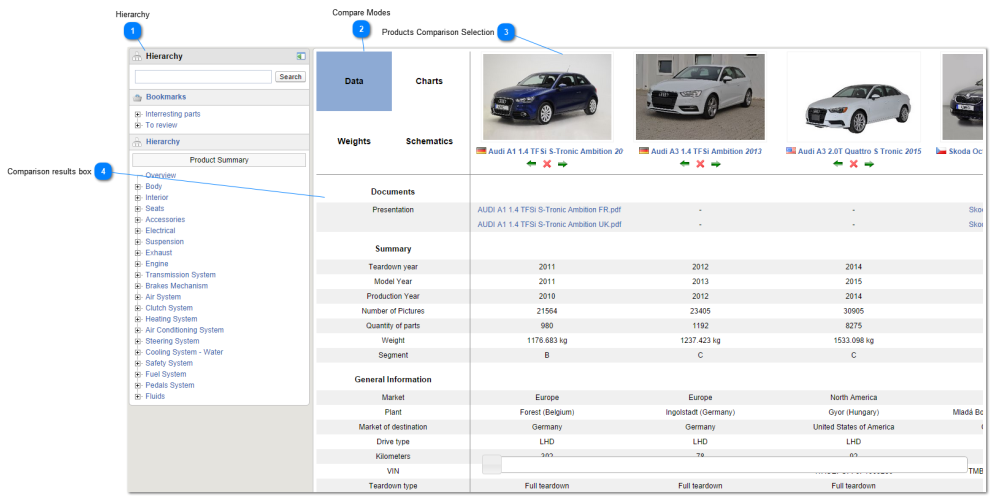Switch to Schematics compare mode
The width and height of the screenshot is (991, 497).
pos(429,141)
